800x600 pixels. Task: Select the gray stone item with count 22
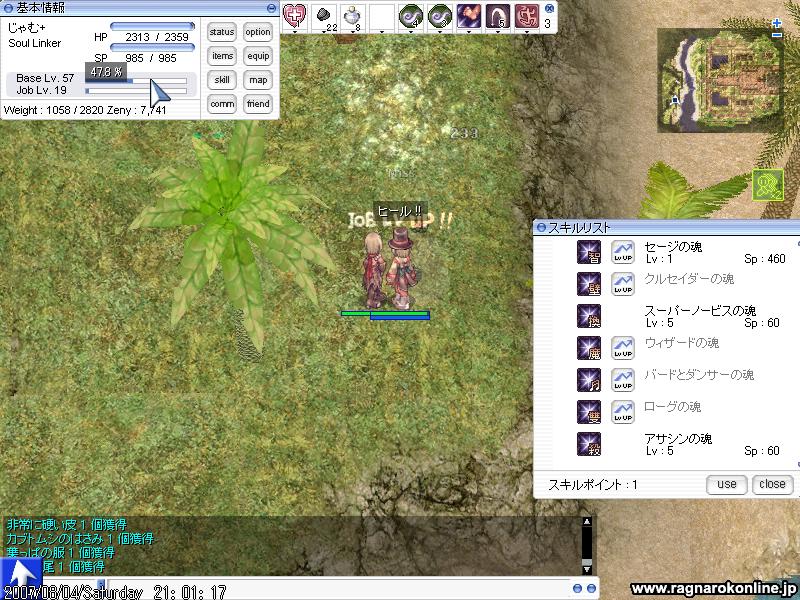[x=324, y=16]
